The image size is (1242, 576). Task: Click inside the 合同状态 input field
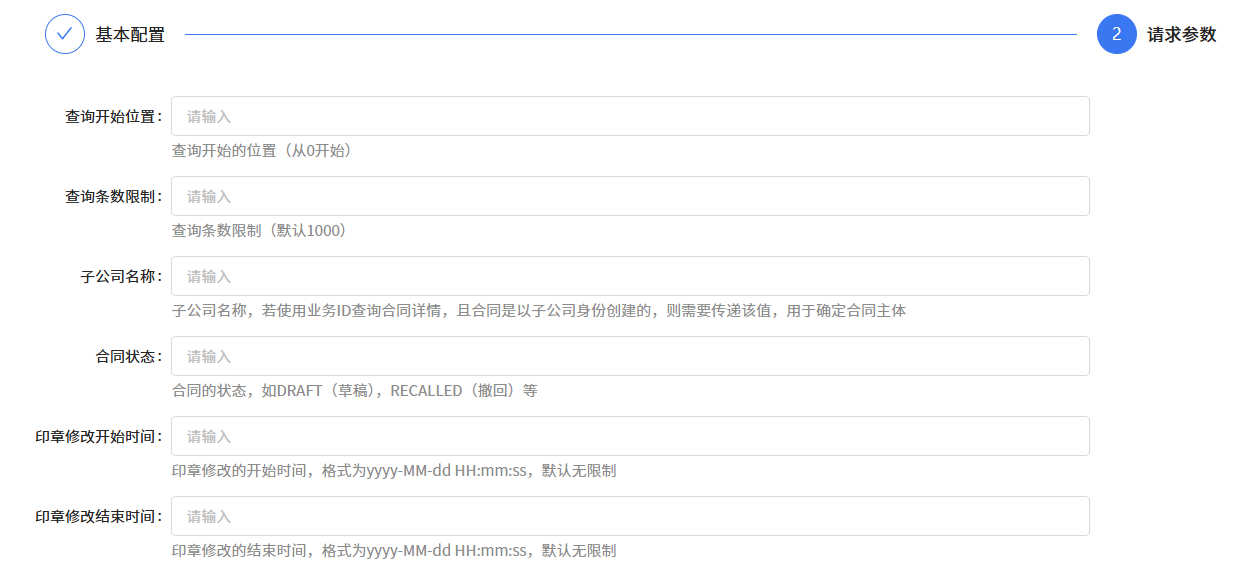click(630, 356)
